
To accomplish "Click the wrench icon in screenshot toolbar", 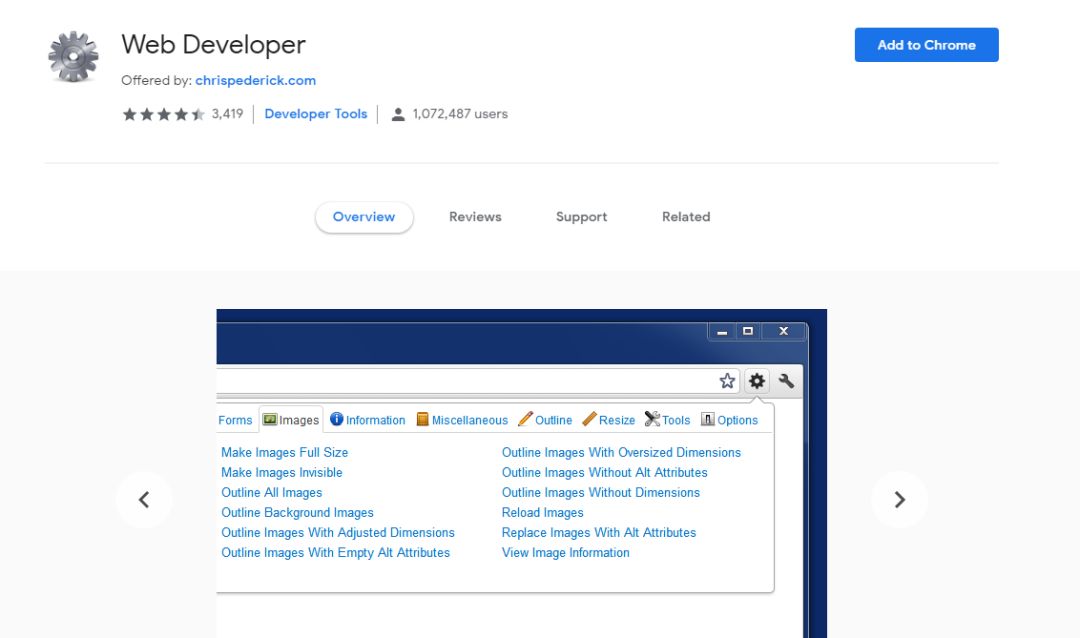I will (x=786, y=381).
